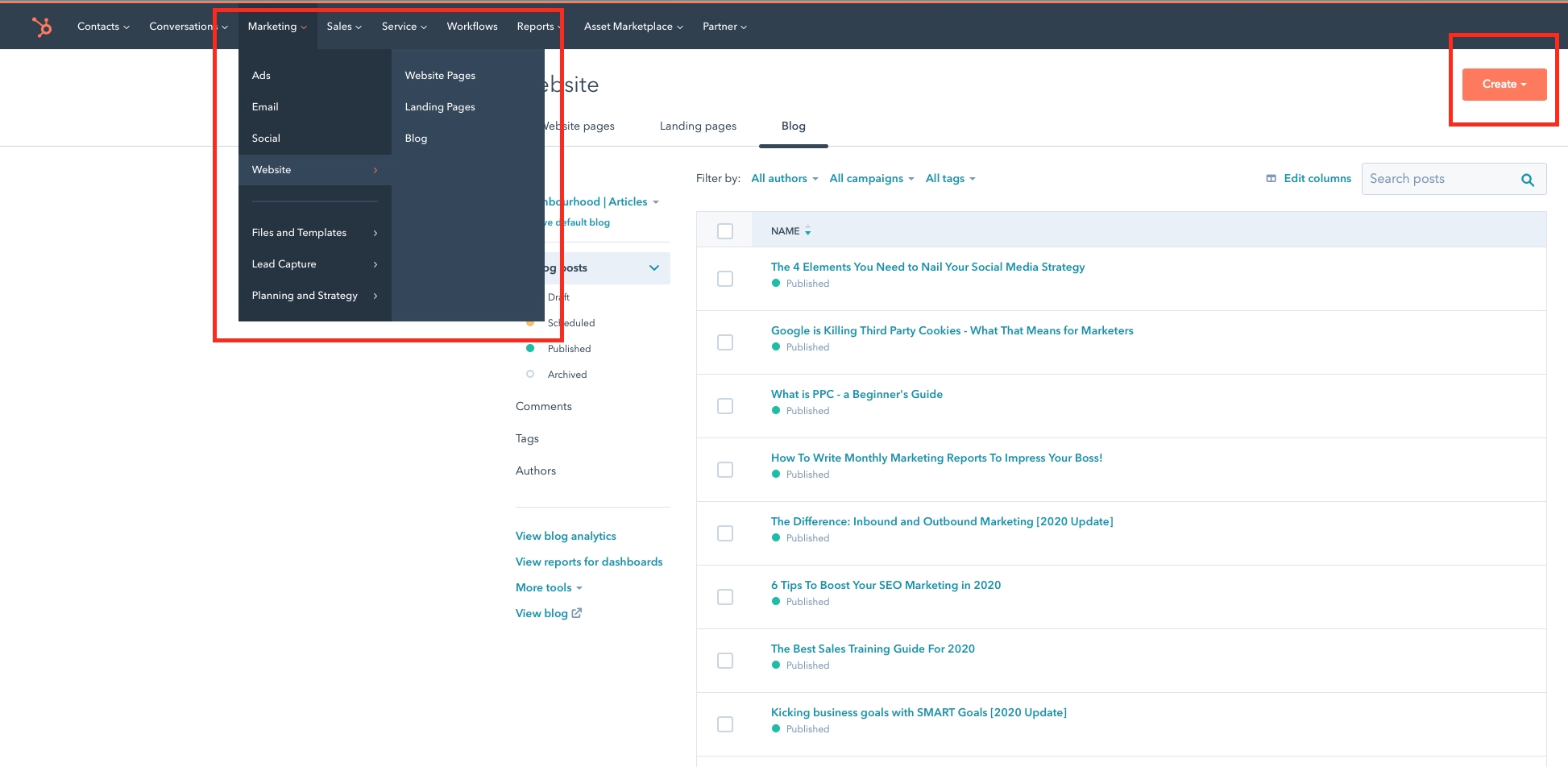
Task: Open the Marketing menu in navigation
Action: pos(277,27)
